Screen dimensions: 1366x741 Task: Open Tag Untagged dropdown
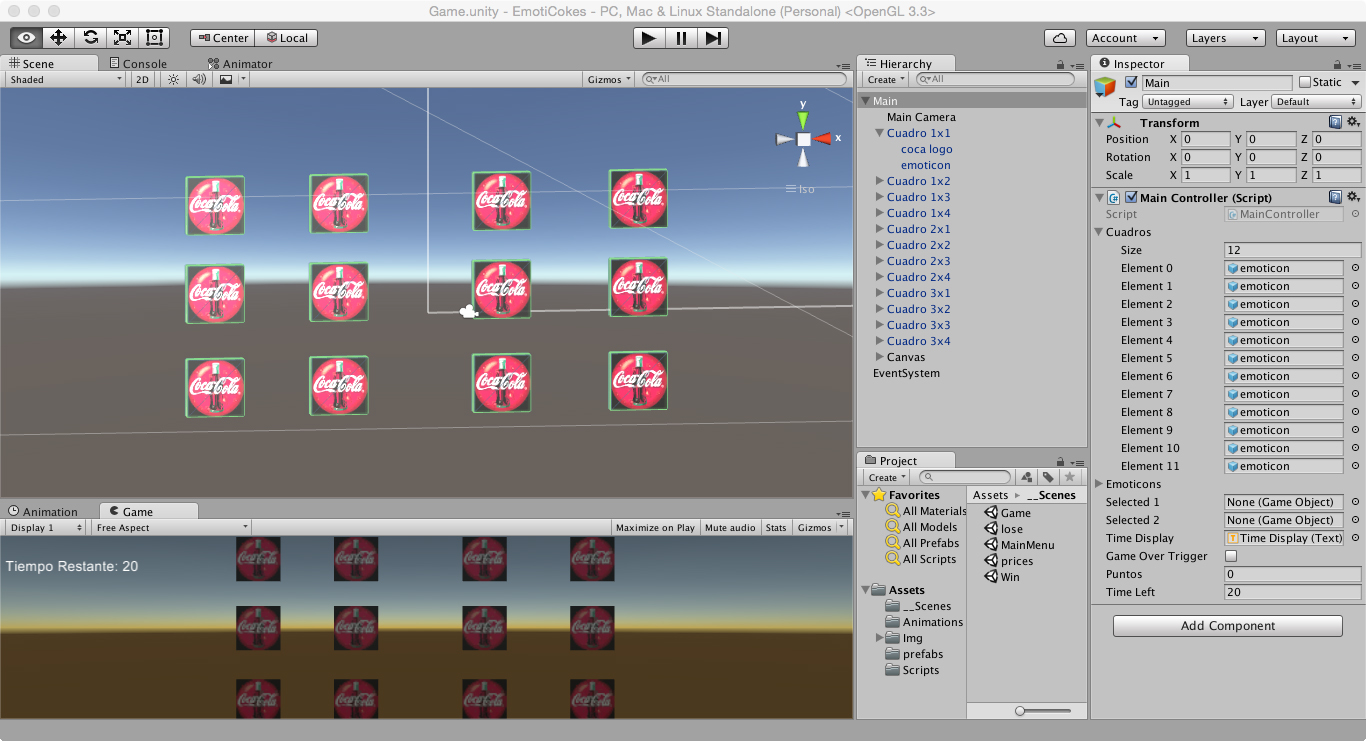point(1188,102)
